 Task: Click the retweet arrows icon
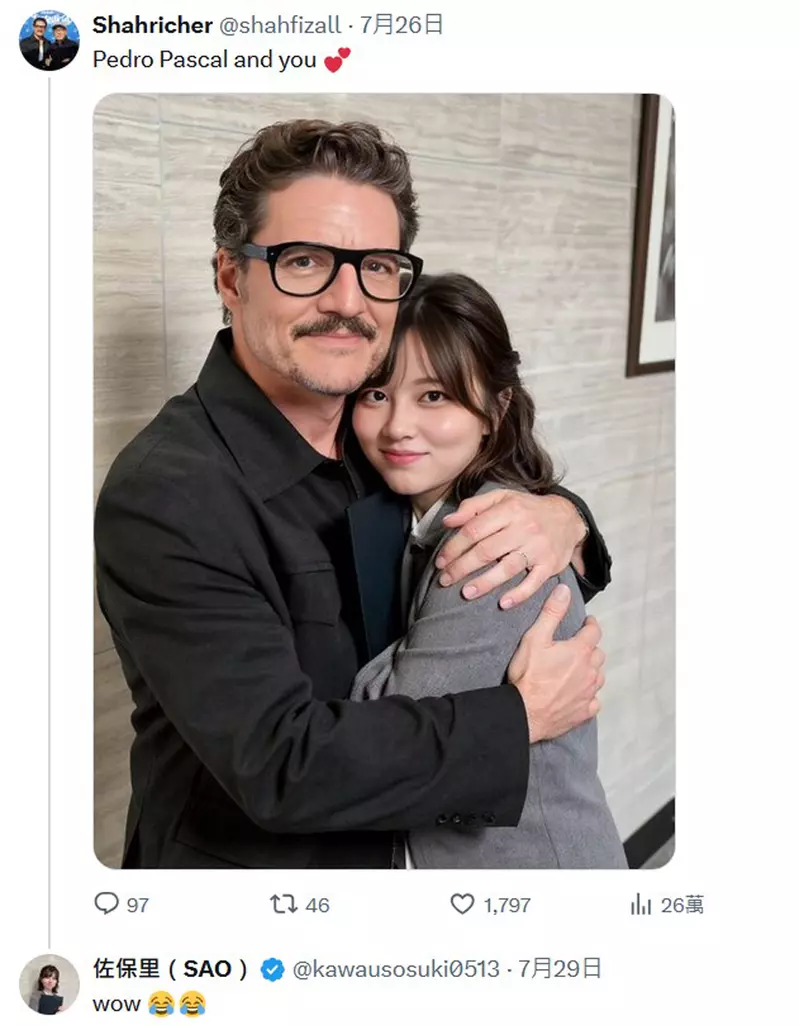click(283, 904)
